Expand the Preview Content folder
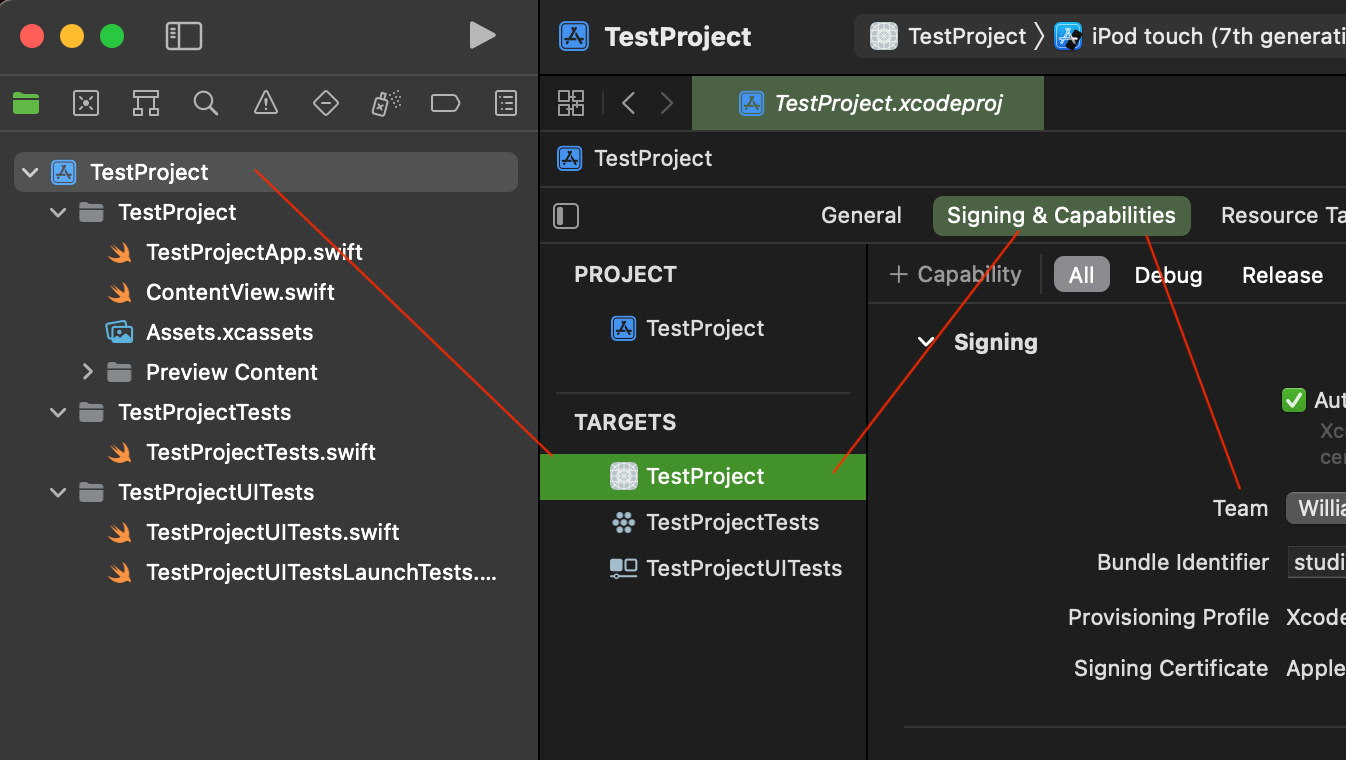Image resolution: width=1346 pixels, height=760 pixels. (87, 372)
